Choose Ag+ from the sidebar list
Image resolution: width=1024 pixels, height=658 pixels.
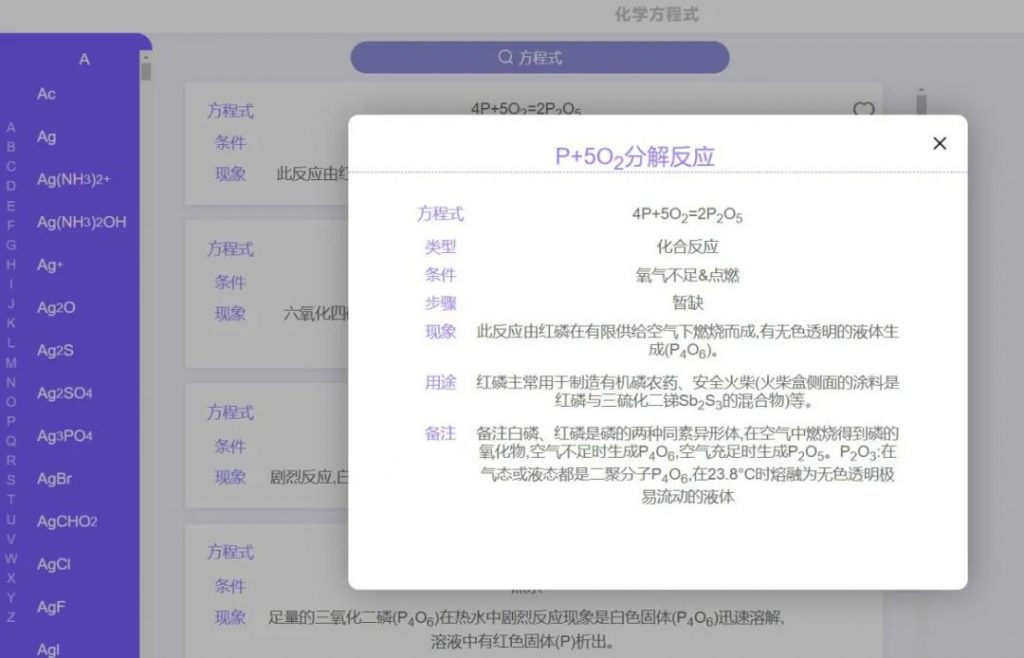(50, 265)
